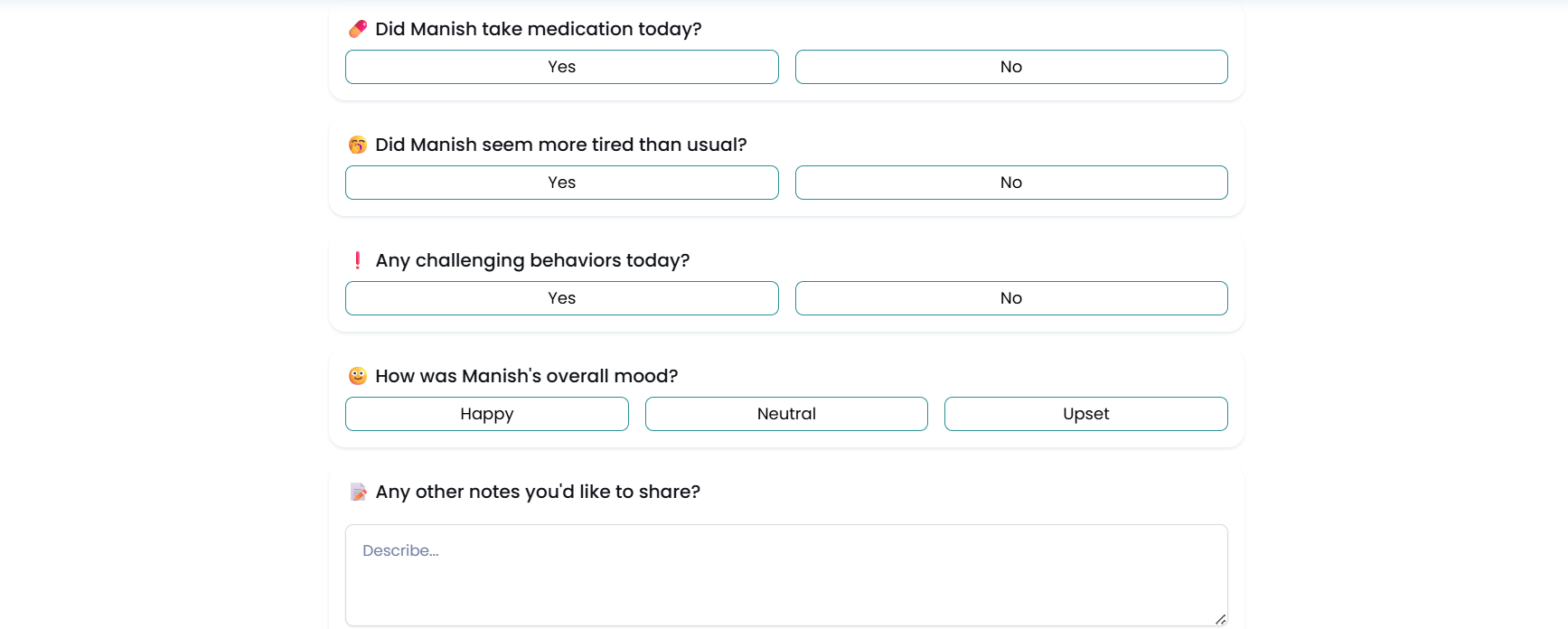Click the smiley mood emoji icon
The height and width of the screenshot is (629, 1568).
358,376
